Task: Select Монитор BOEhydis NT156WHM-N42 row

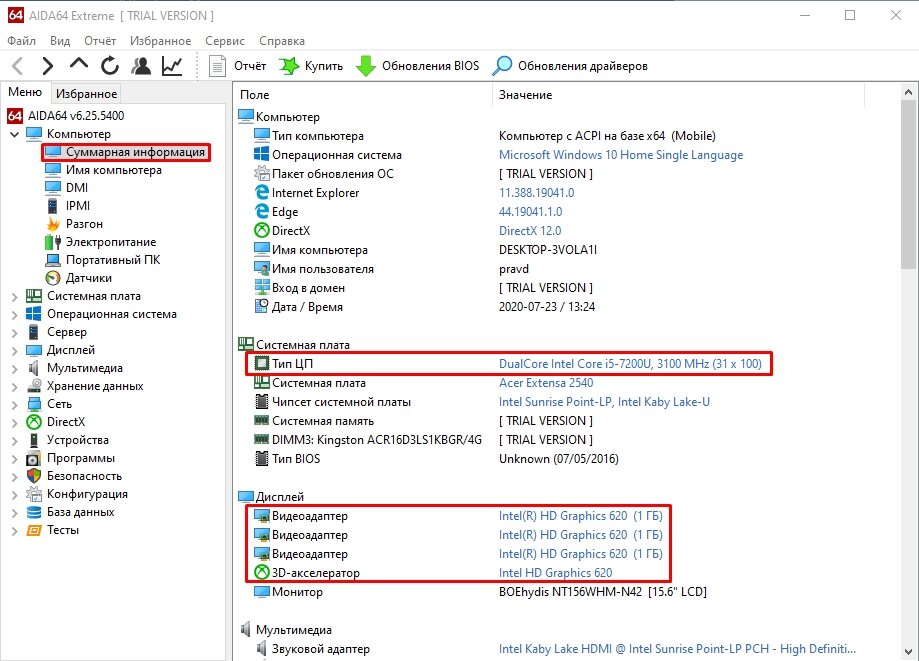Action: pos(480,592)
